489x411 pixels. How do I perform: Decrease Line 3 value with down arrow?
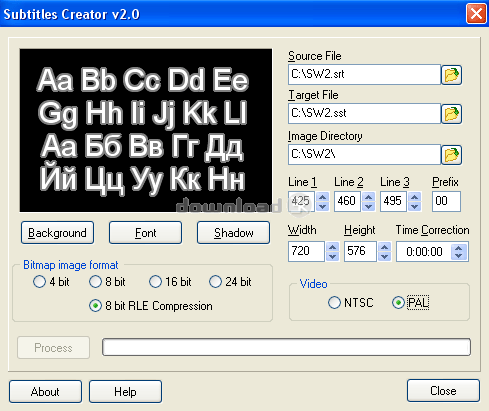click(414, 206)
